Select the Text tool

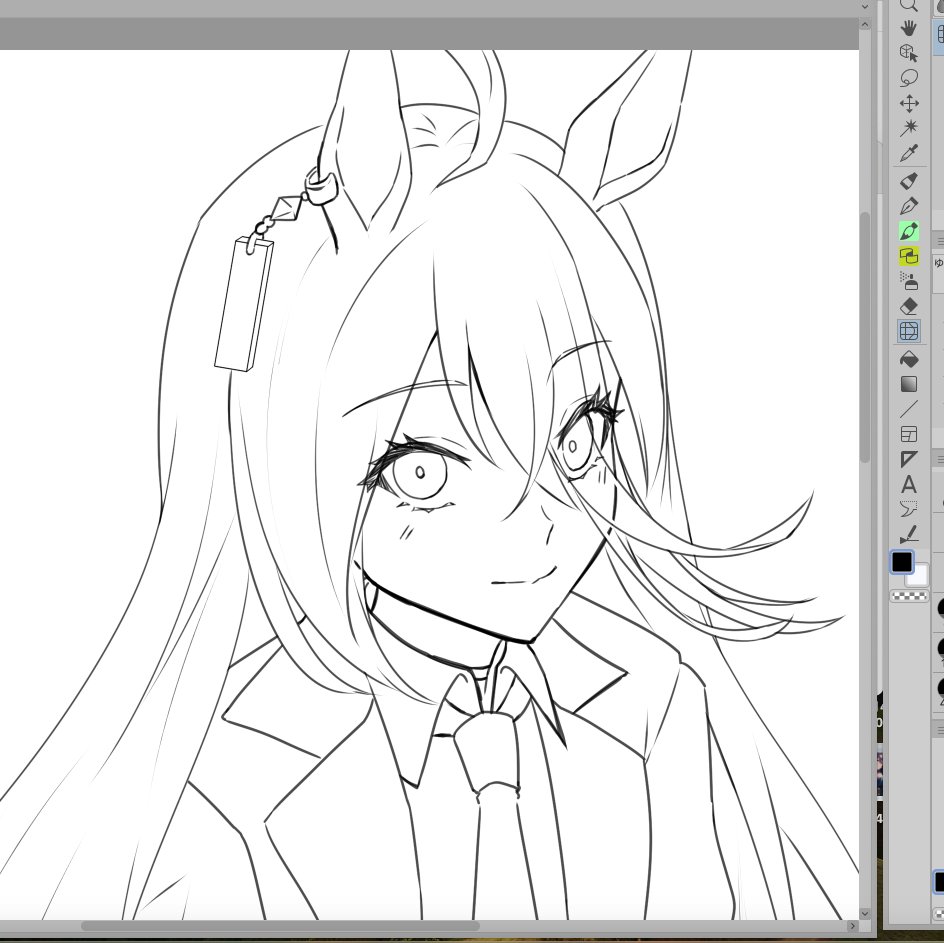click(x=908, y=485)
